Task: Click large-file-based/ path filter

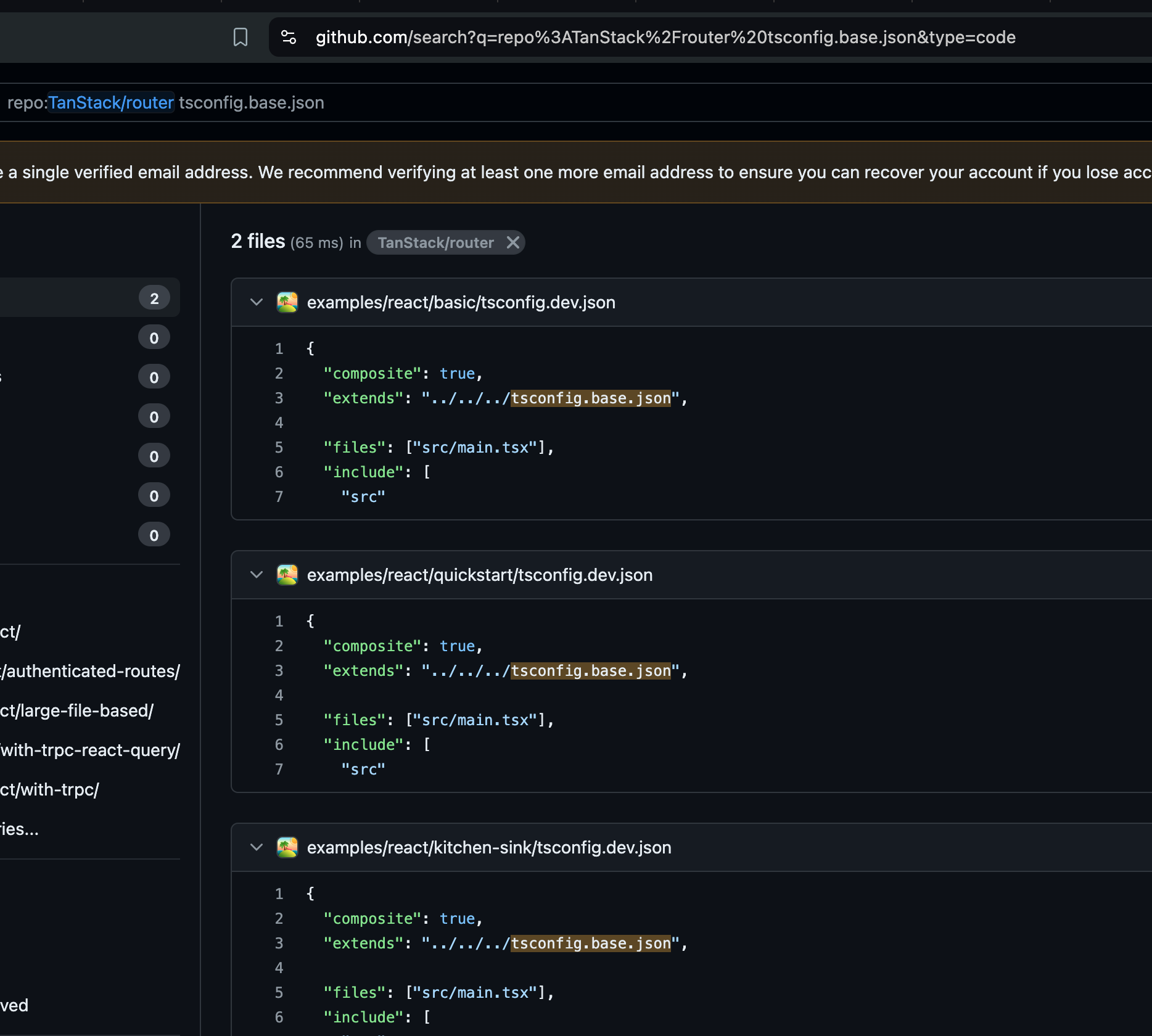Action: 77,710
